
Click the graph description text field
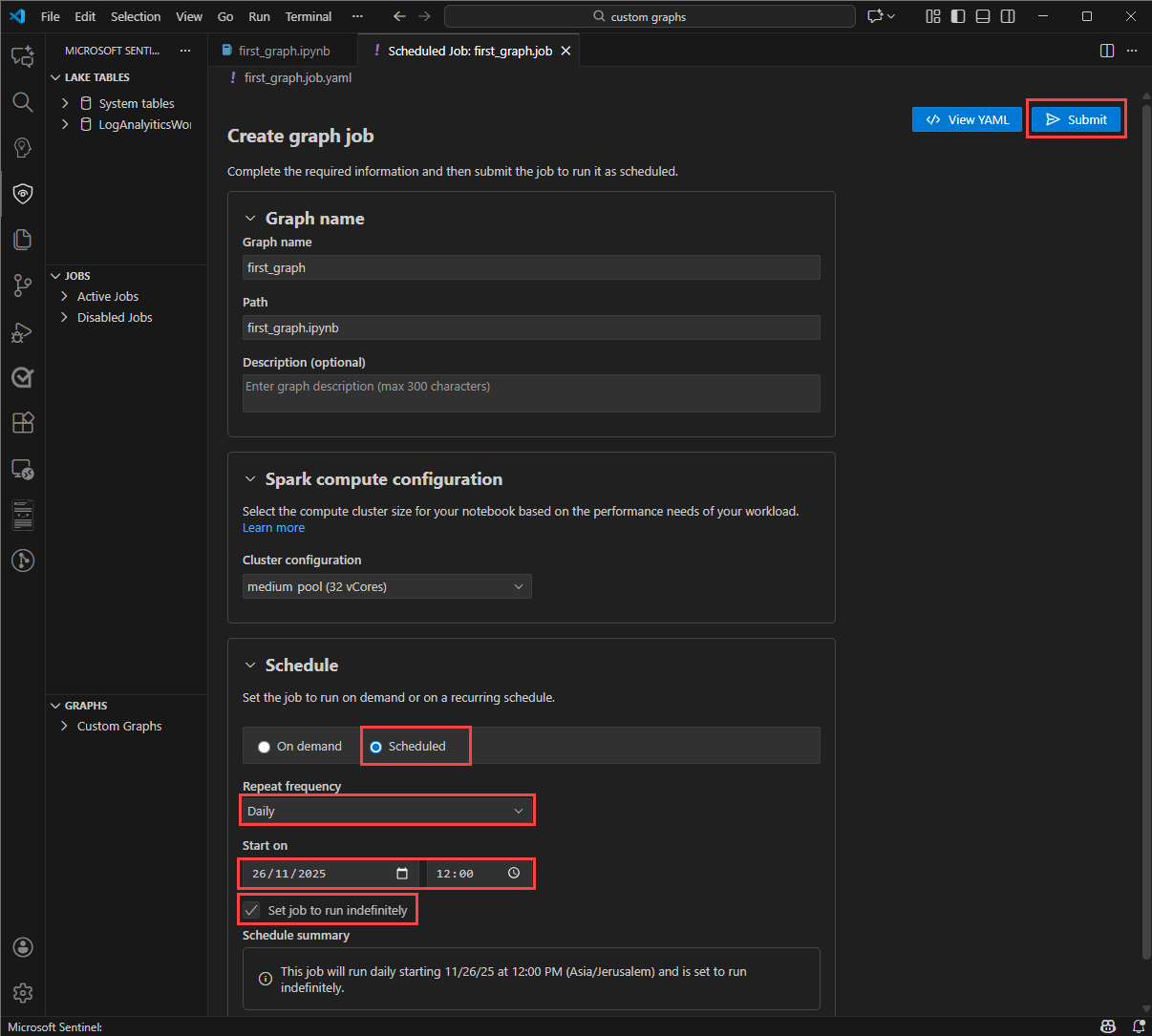tap(531, 392)
